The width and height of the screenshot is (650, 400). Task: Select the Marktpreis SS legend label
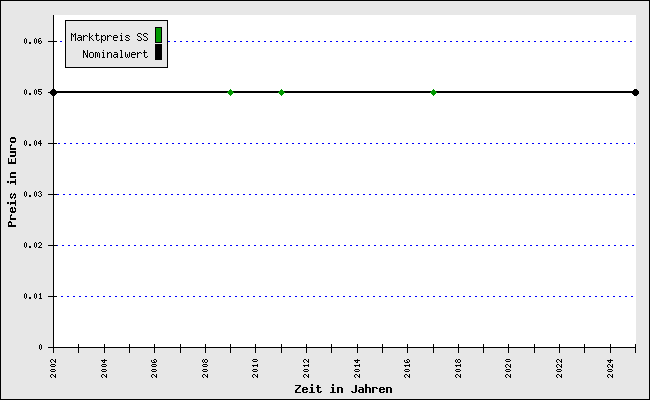[109, 37]
